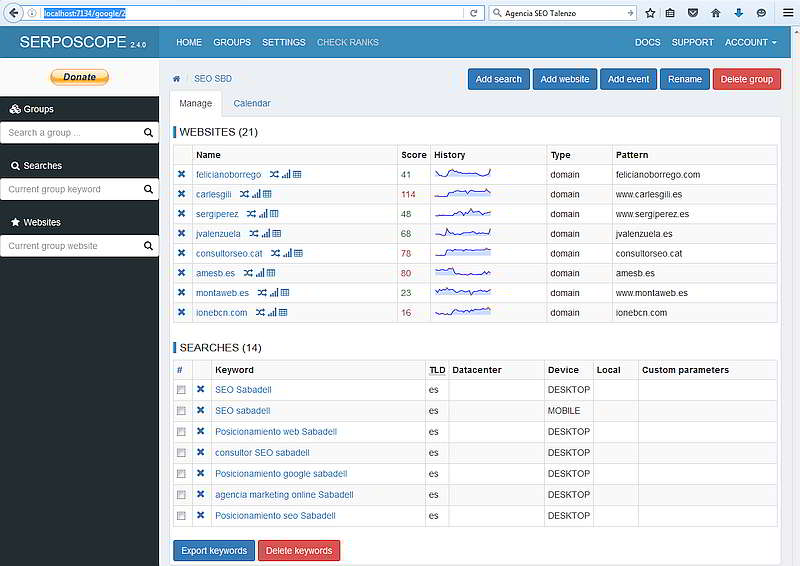
Task: Tick checkbox for 'Posicionamiento web Sabadell'
Action: pos(181,432)
